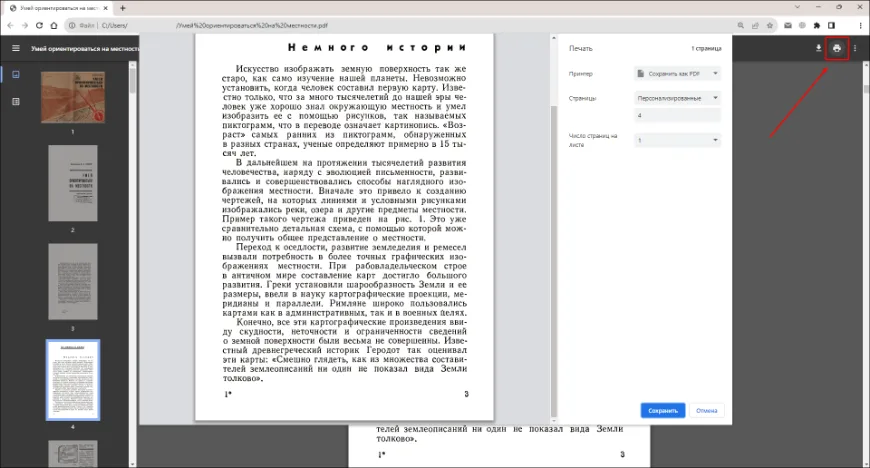The image size is (870, 468).
Task: Open the pages per sheet dropdown
Action: pyautogui.click(x=677, y=140)
